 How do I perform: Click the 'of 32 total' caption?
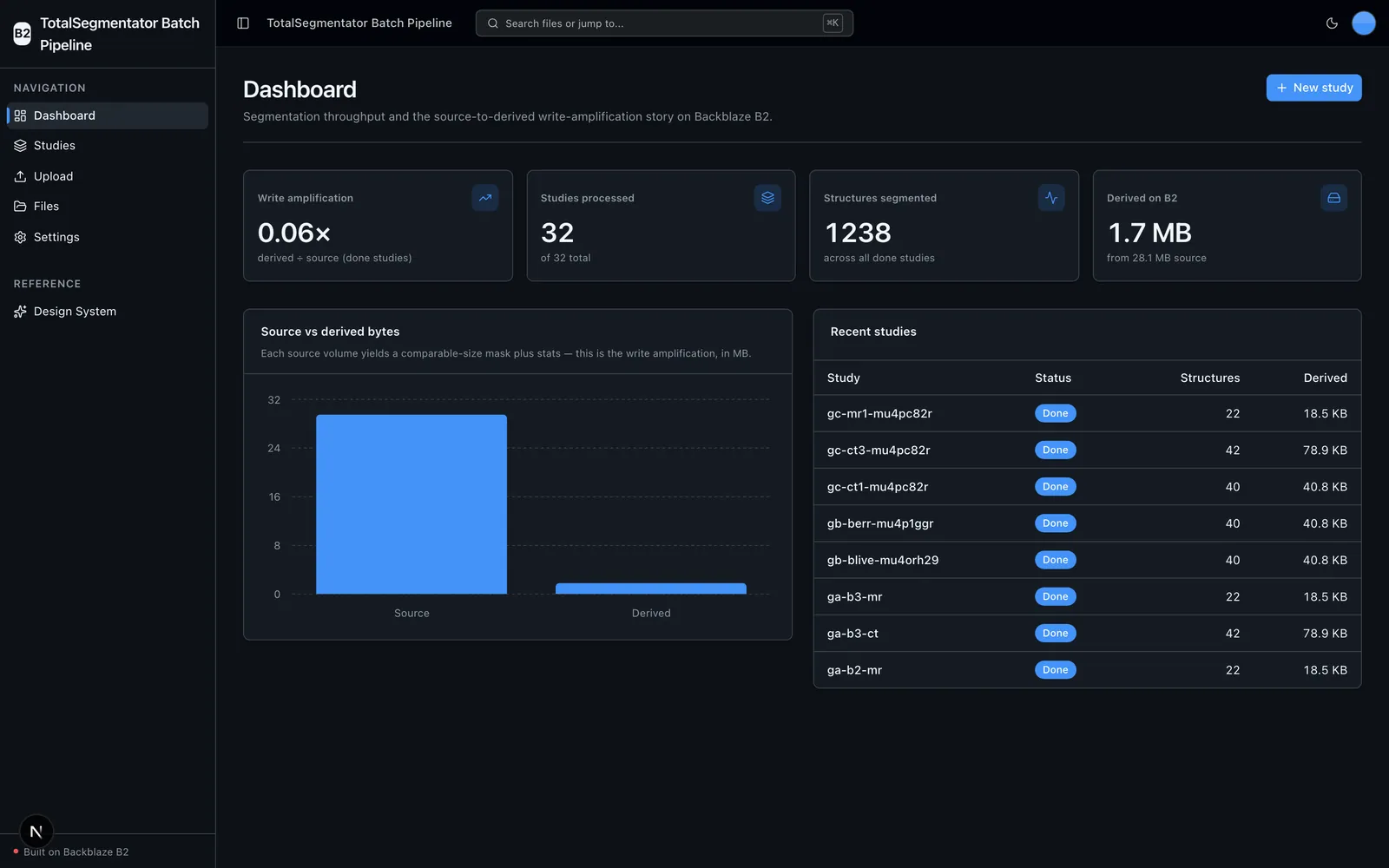click(565, 258)
